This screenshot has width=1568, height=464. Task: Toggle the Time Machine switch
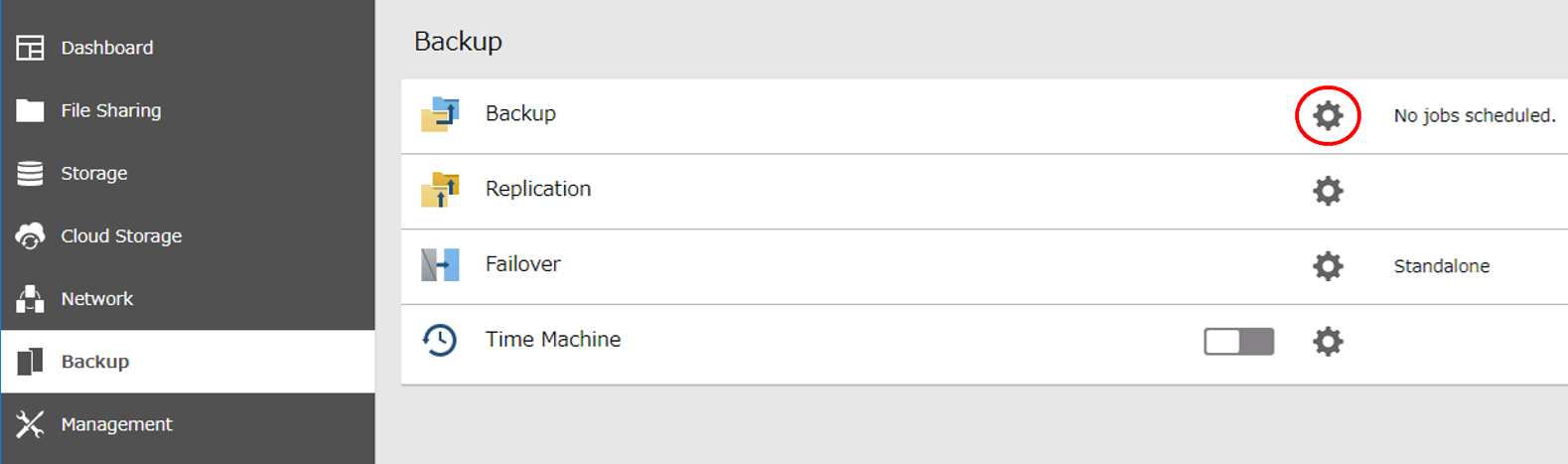click(1238, 342)
